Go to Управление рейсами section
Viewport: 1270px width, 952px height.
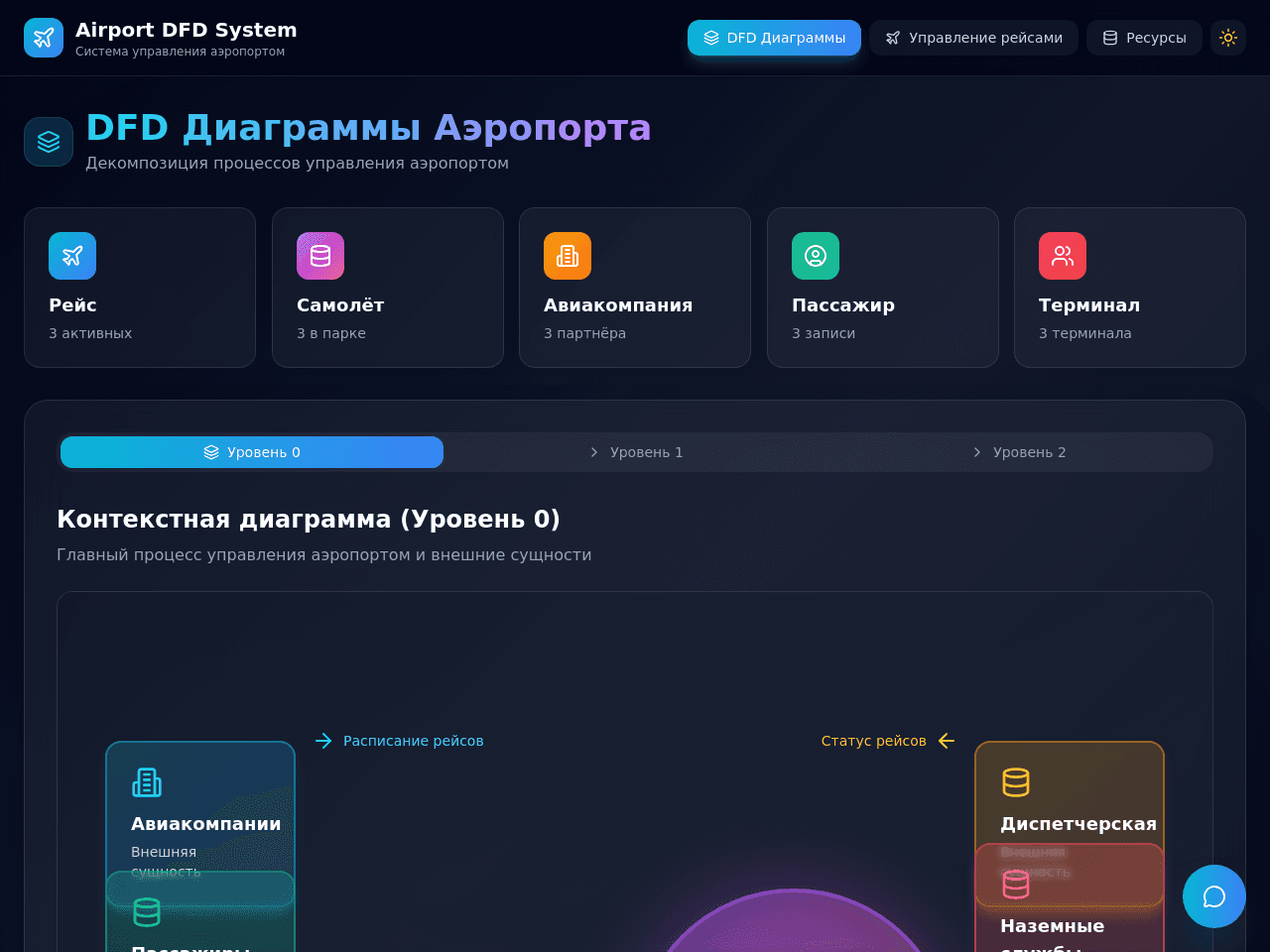[973, 38]
